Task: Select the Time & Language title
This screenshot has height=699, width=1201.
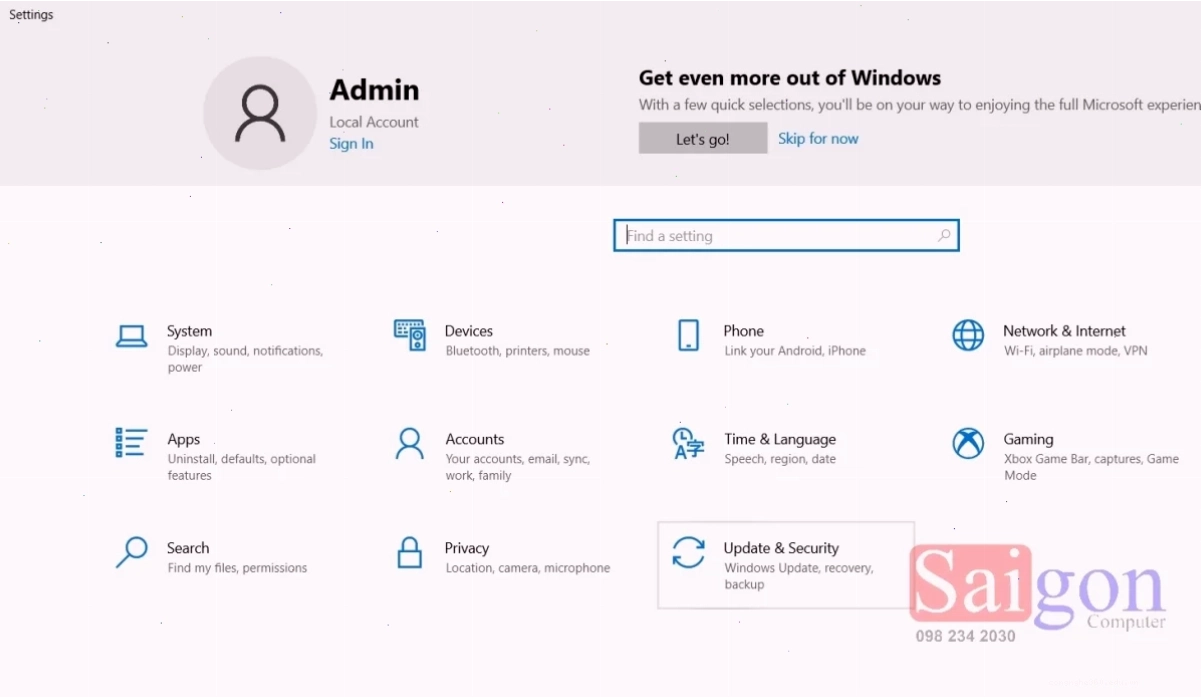Action: (x=780, y=439)
